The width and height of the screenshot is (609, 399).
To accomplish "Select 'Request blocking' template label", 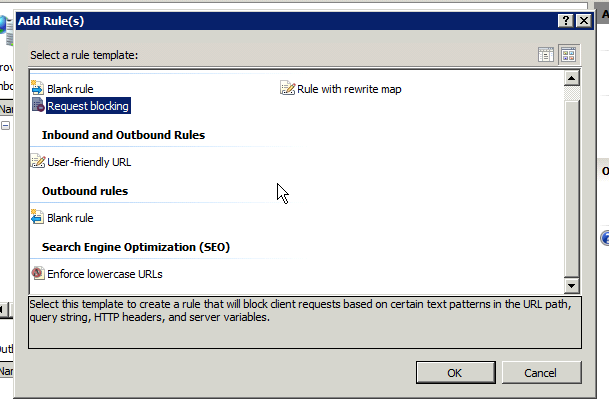I will [x=88, y=106].
